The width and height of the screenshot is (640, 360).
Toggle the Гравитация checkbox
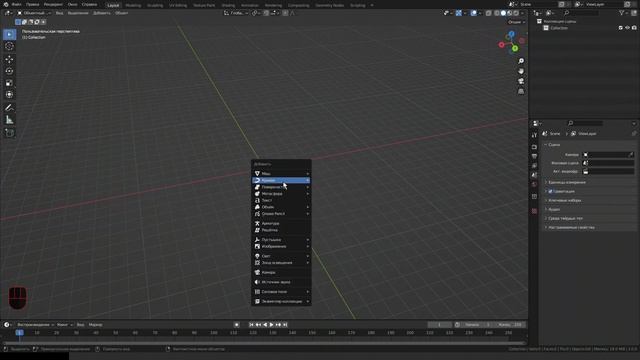tap(550, 191)
